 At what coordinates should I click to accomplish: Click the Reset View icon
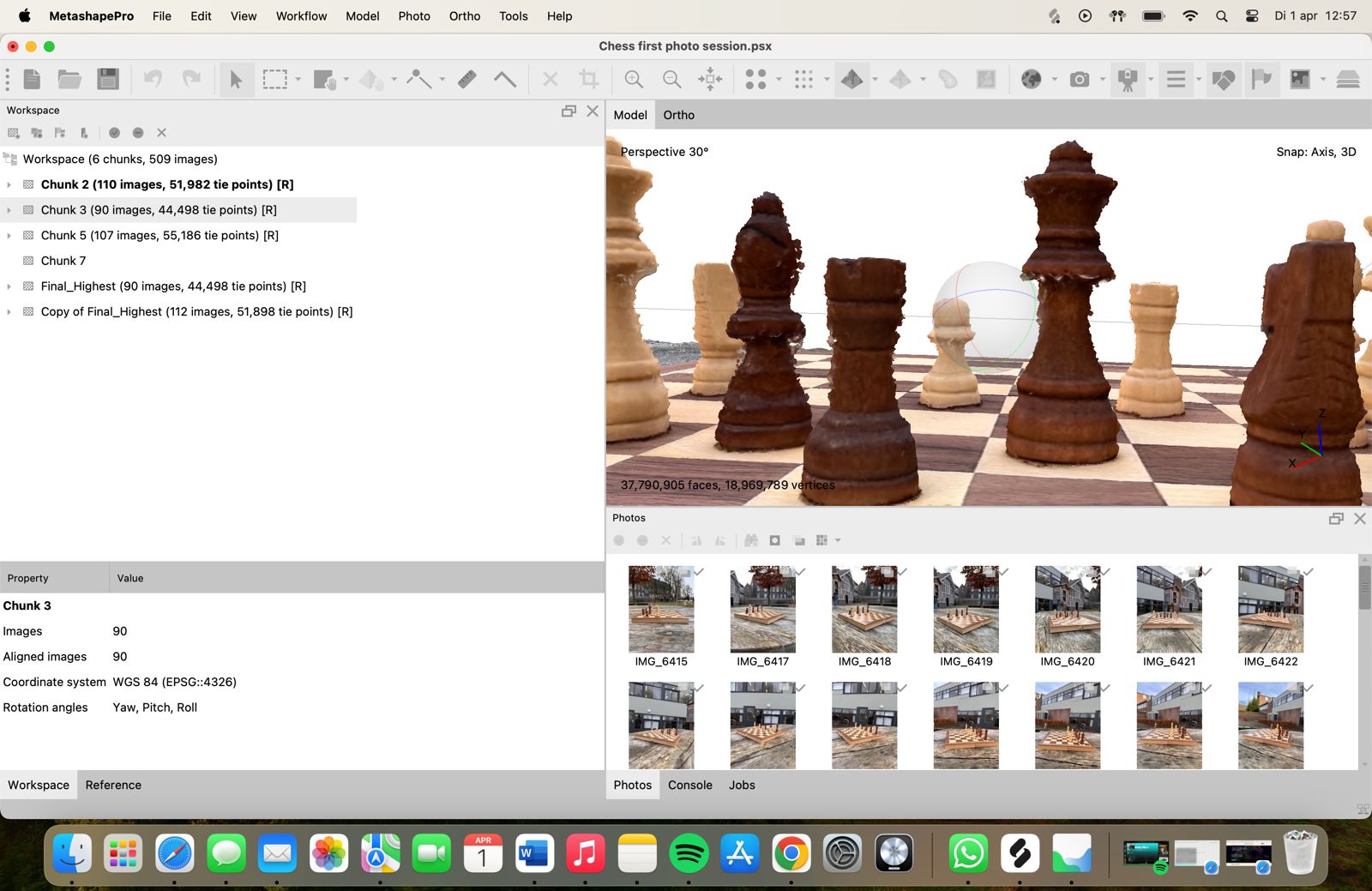coord(710,80)
